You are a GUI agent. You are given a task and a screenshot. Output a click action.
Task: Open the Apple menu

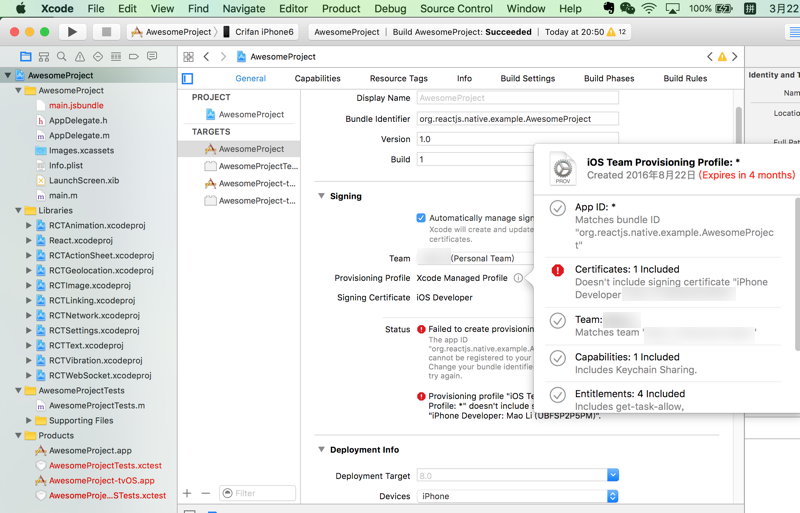click(x=21, y=8)
